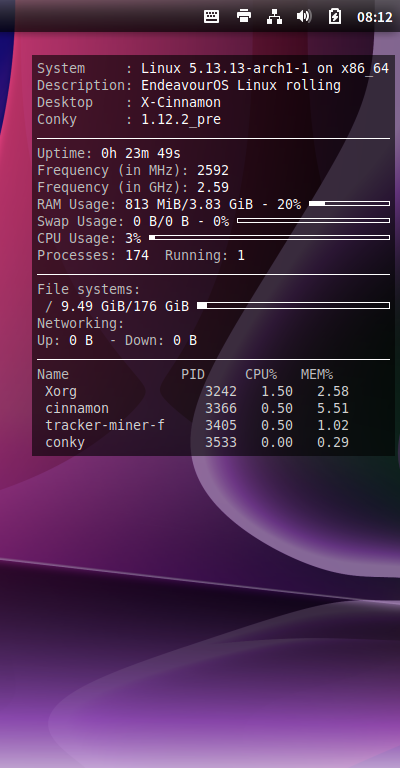Check the battery power status icon
This screenshot has height=768, width=400.
(334, 16)
